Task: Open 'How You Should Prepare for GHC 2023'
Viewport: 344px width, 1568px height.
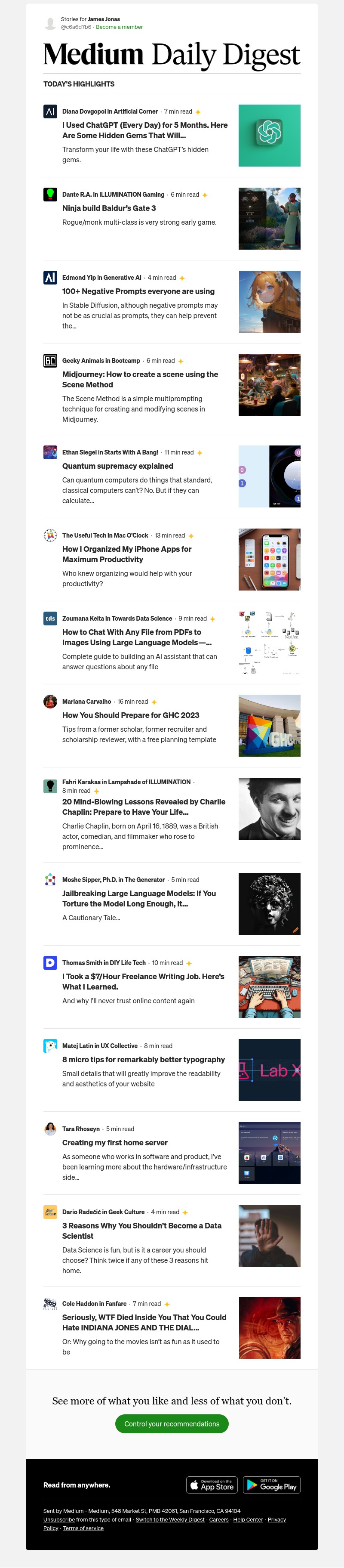Action: click(x=131, y=715)
